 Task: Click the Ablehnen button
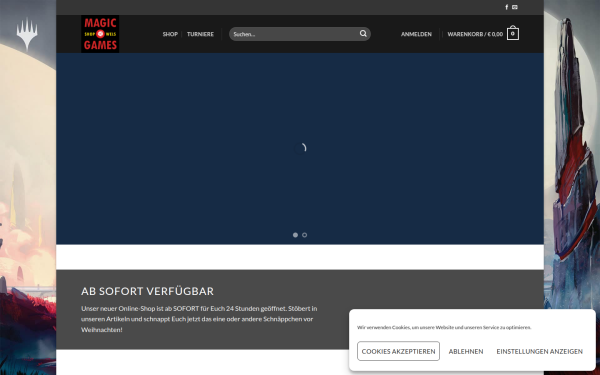(466, 351)
